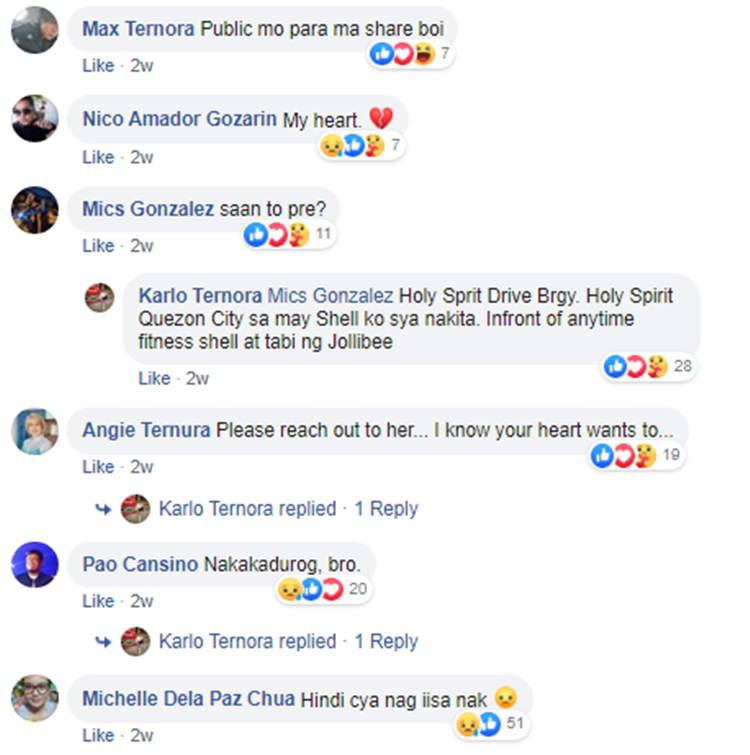Open reactions on Max Ternora's comment
Viewport: 750px width, 755px height.
tap(411, 54)
